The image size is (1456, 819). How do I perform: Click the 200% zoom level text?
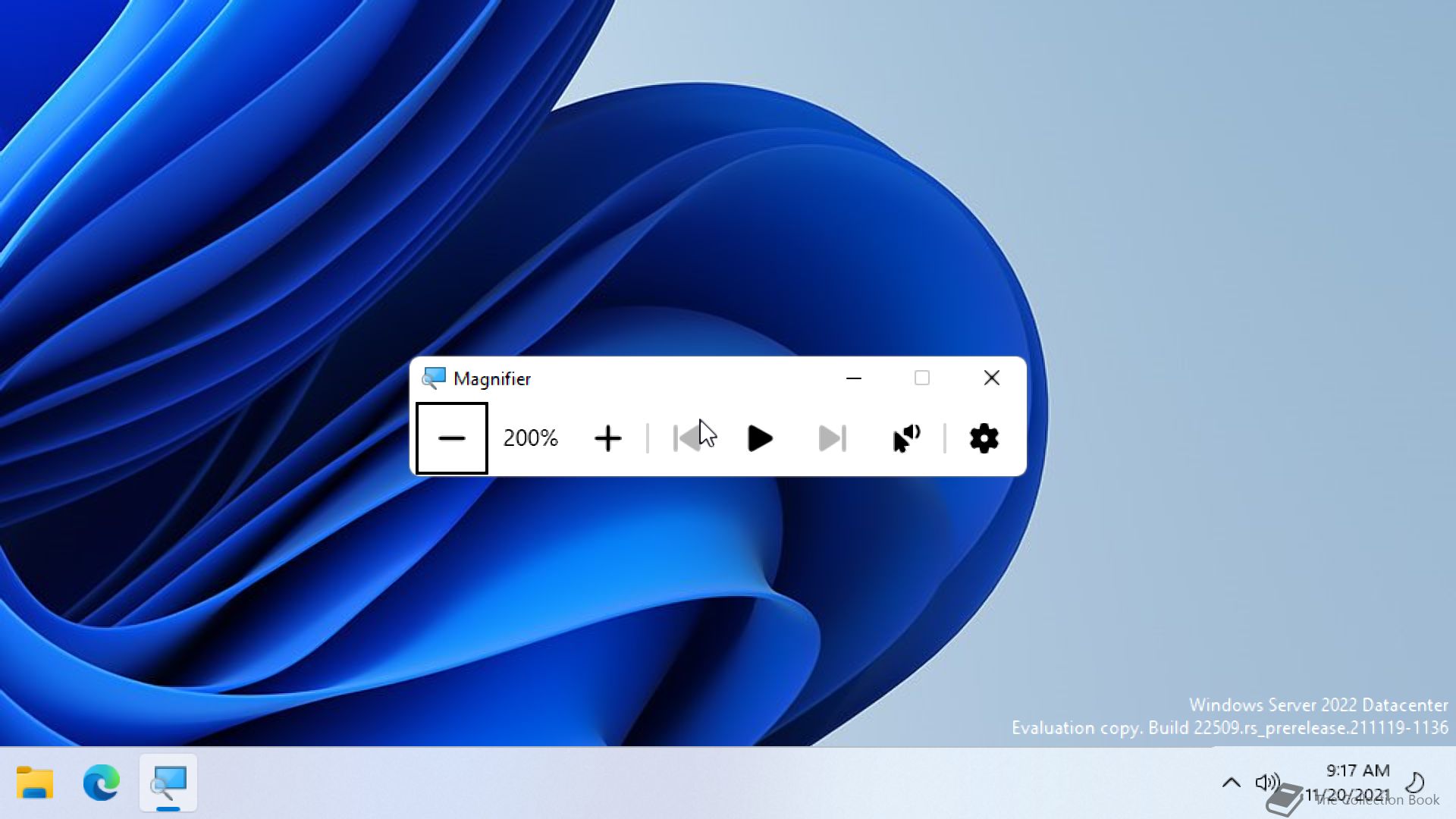click(x=530, y=438)
